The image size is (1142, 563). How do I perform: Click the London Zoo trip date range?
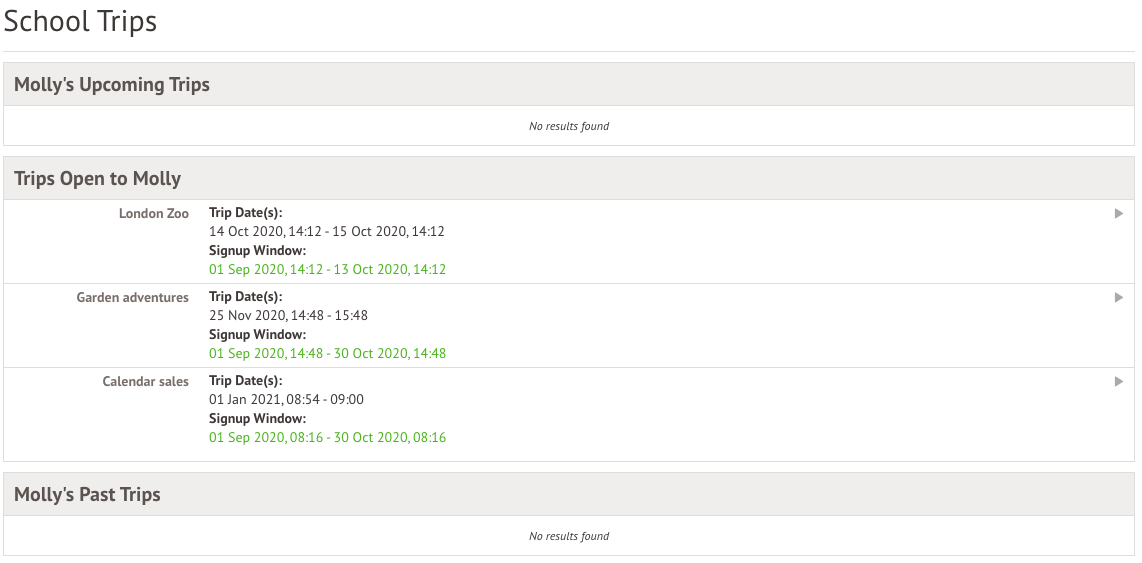[326, 231]
